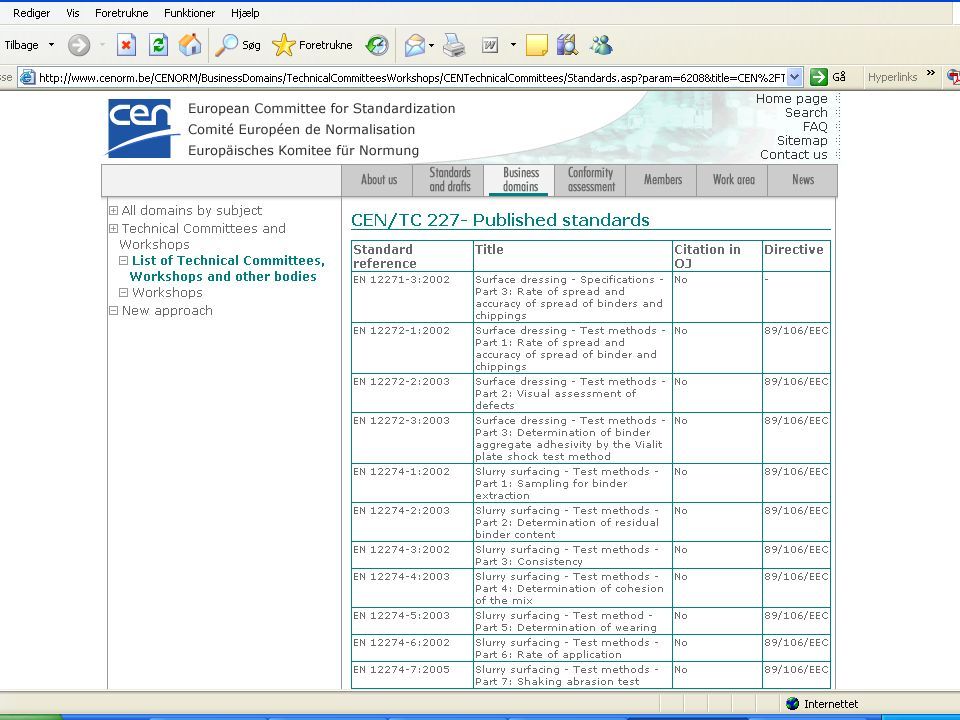Open New approach tree link
960x720 pixels.
(x=167, y=310)
